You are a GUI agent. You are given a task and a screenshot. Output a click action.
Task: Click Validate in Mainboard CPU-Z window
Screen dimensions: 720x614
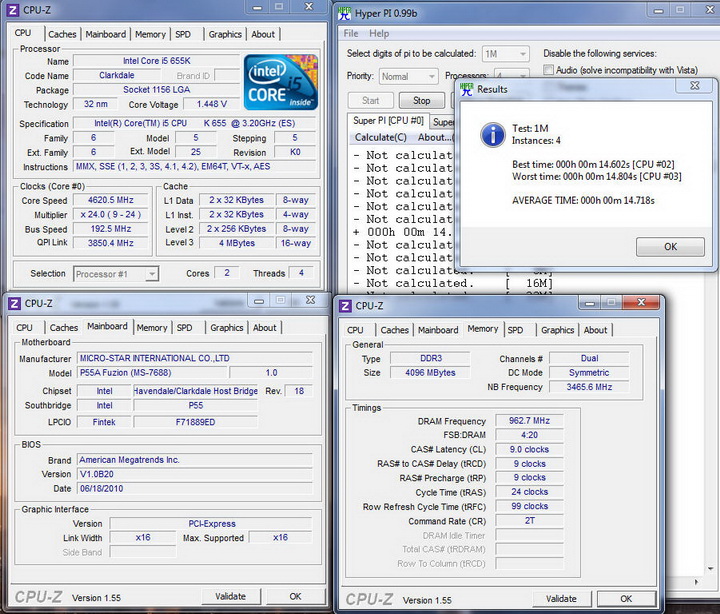(x=231, y=597)
